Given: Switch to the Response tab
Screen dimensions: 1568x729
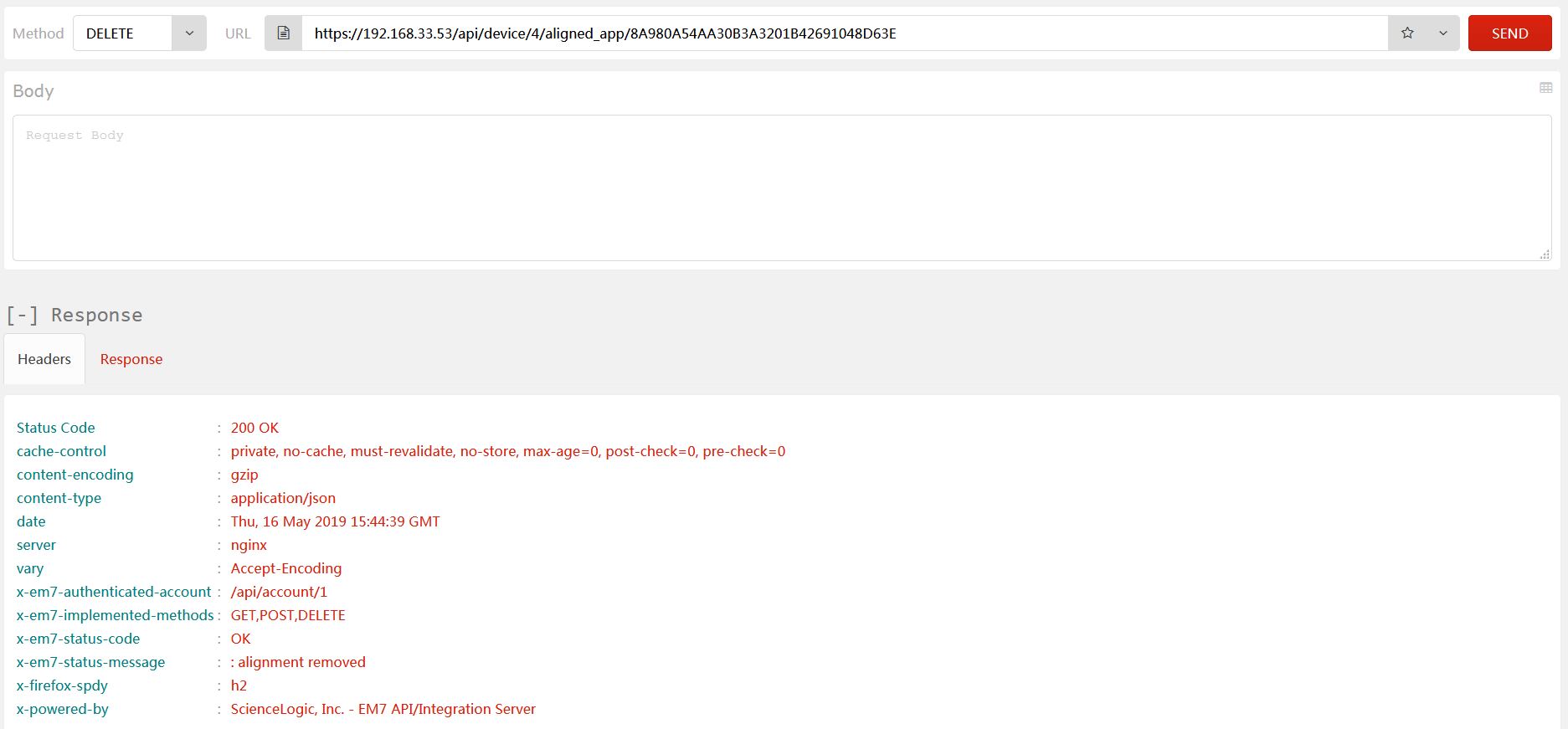Looking at the screenshot, I should click(x=131, y=359).
